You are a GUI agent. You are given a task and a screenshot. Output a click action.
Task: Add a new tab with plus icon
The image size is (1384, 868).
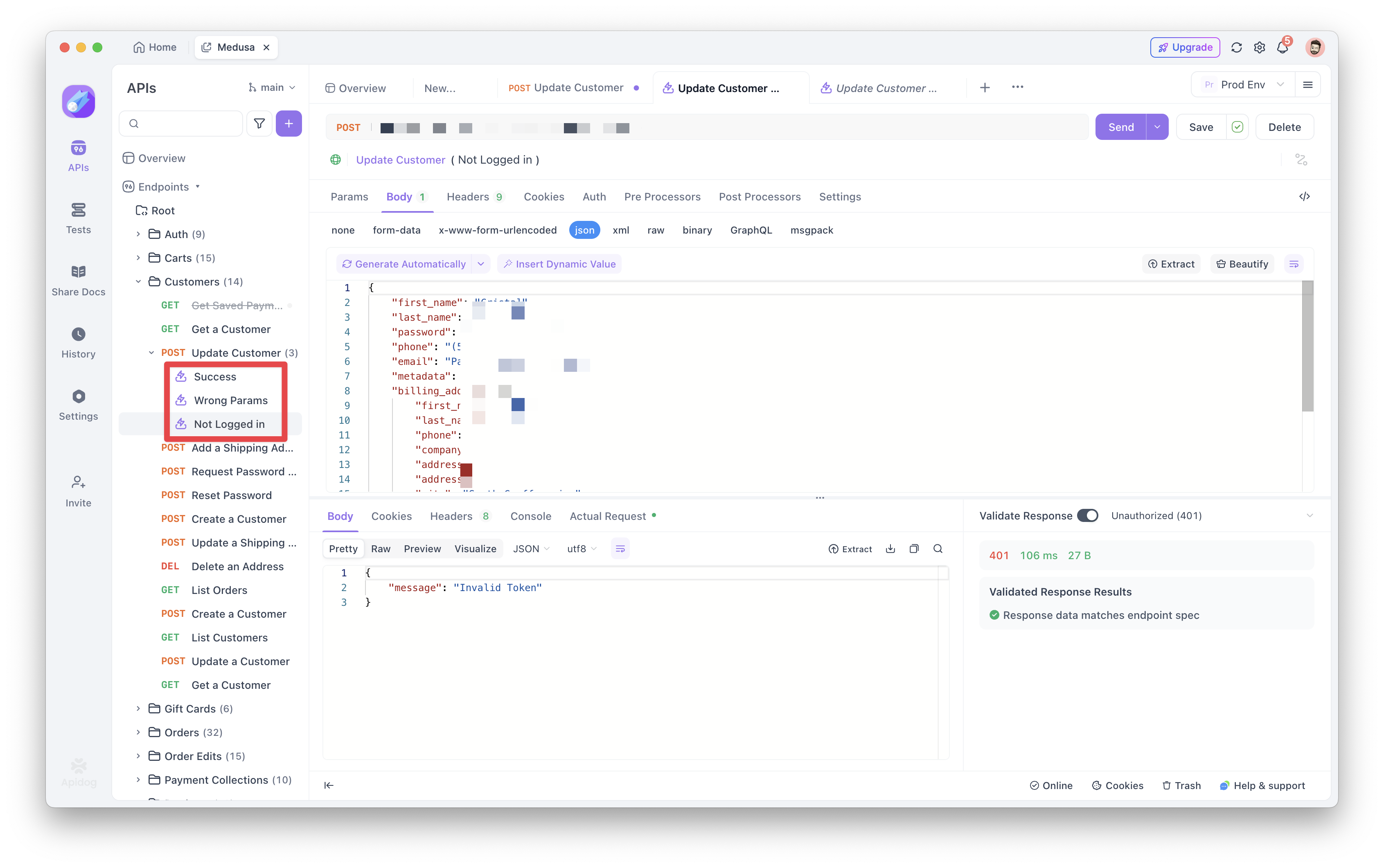point(984,87)
